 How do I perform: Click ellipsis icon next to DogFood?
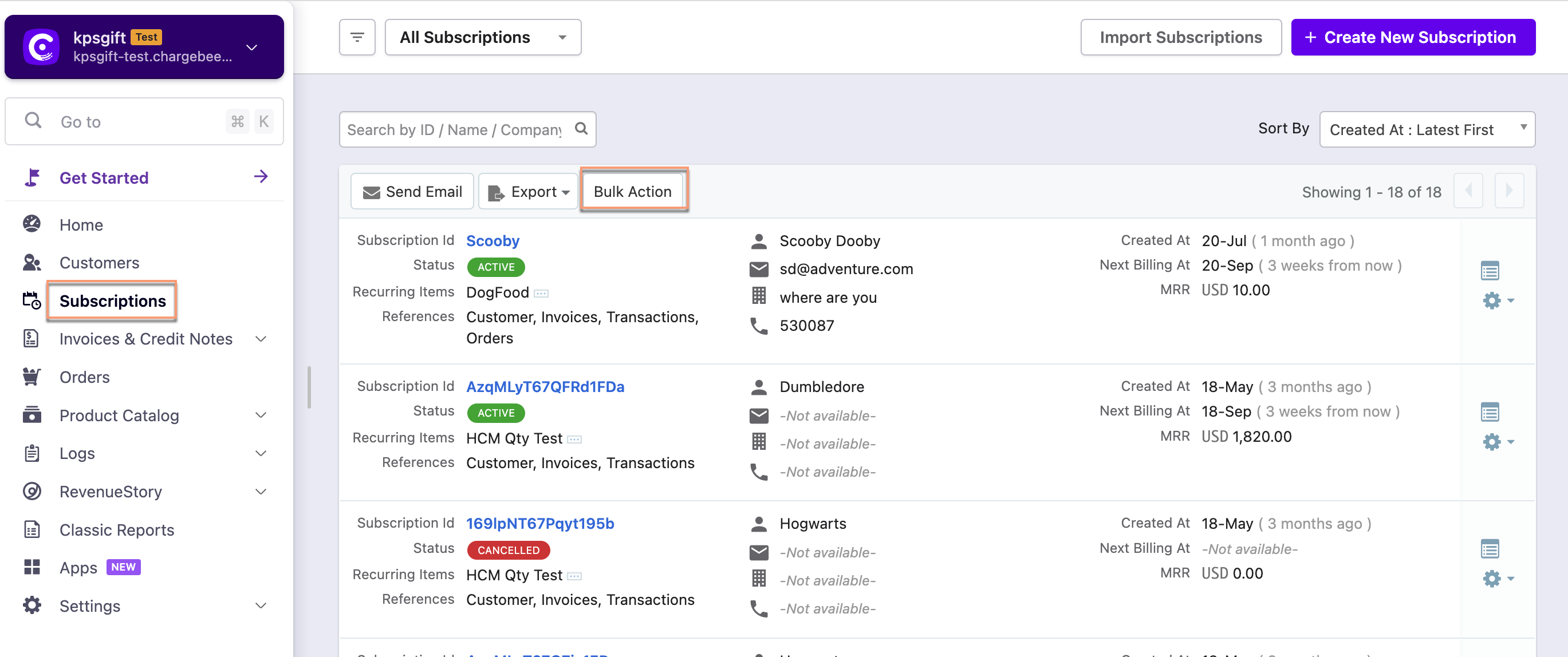(541, 294)
